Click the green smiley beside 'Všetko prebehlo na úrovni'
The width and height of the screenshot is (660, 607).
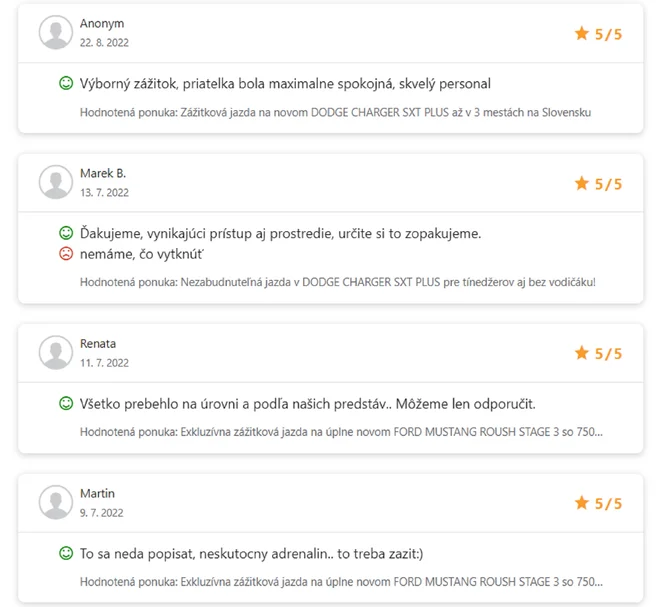pos(66,403)
